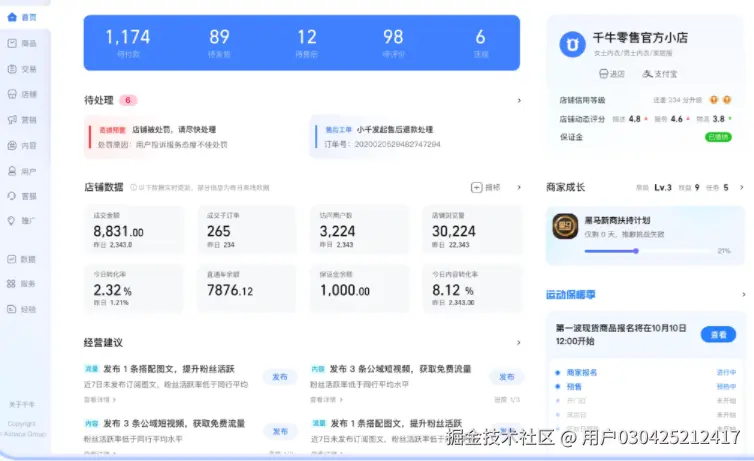Image resolution: width=754 pixels, height=461 pixels.
Task: Click the 运动保暖季 campaign title
Action: pos(570,294)
